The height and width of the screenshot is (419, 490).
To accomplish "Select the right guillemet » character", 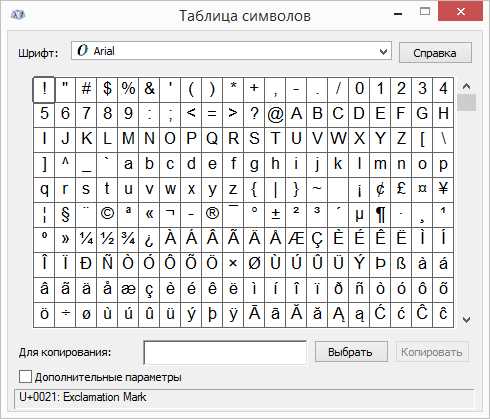I will [x=65, y=240].
